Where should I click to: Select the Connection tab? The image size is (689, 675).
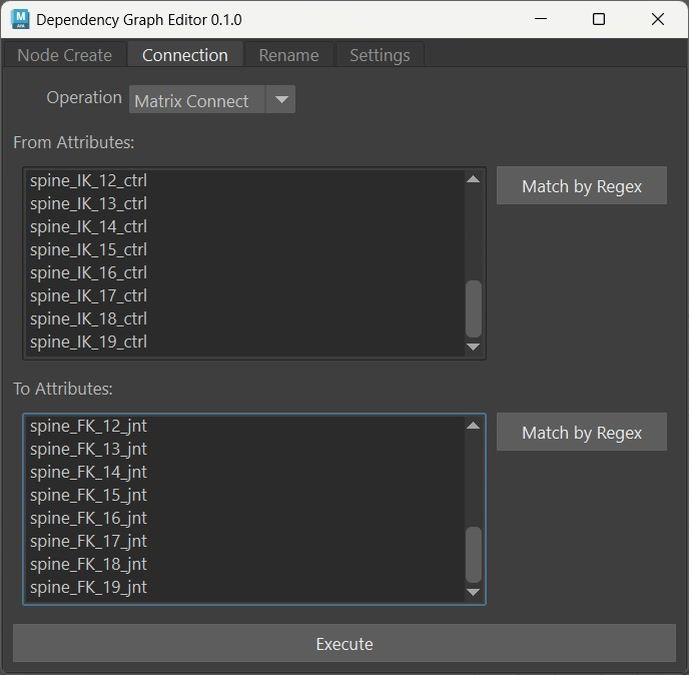point(185,55)
